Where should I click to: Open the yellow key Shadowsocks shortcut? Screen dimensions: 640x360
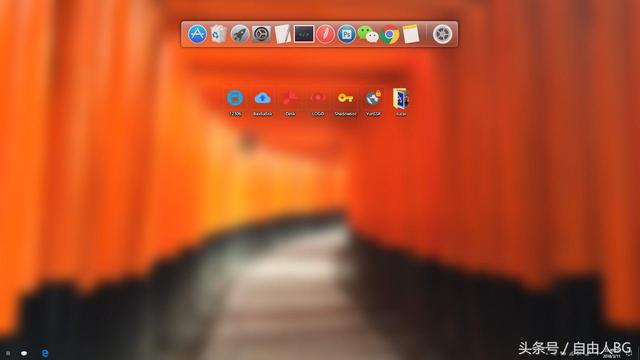point(345,102)
